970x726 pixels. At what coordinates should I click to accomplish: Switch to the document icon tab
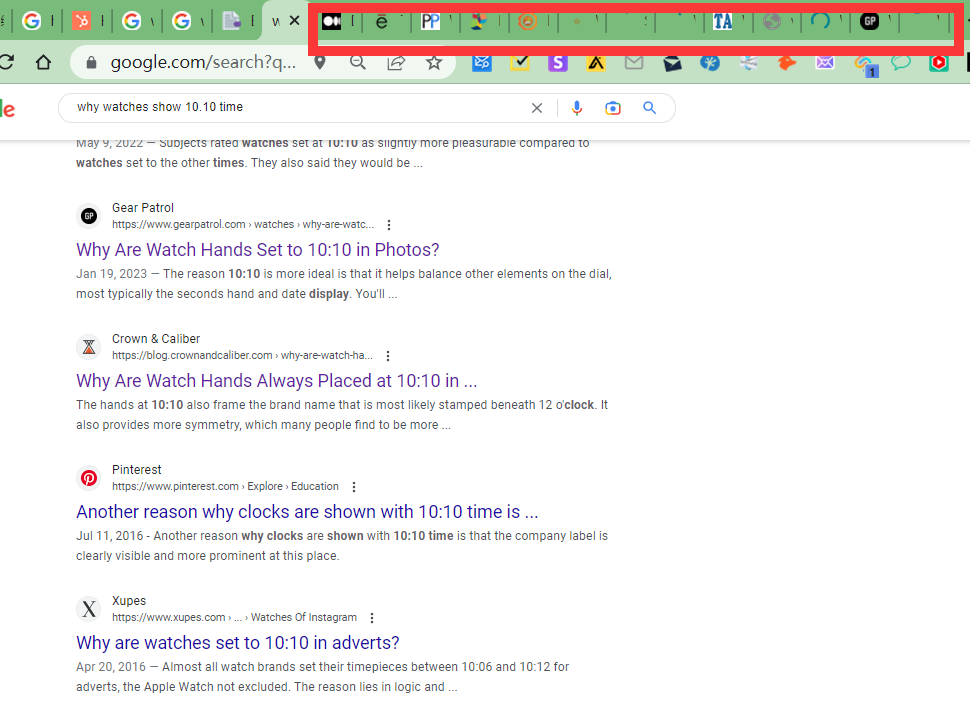point(236,21)
